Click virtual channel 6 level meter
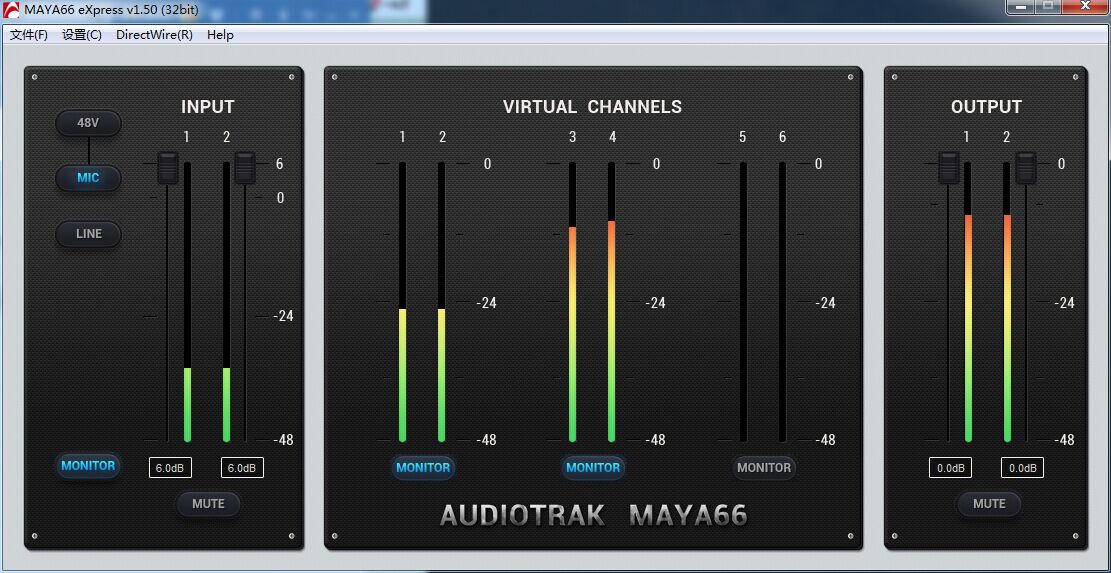Image resolution: width=1111 pixels, height=573 pixels. click(782, 302)
